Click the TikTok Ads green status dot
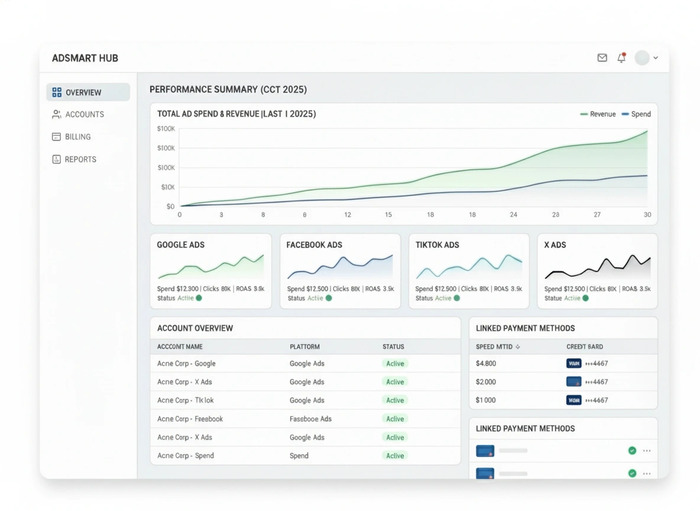Viewport: 700px width, 511px height. 458,298
